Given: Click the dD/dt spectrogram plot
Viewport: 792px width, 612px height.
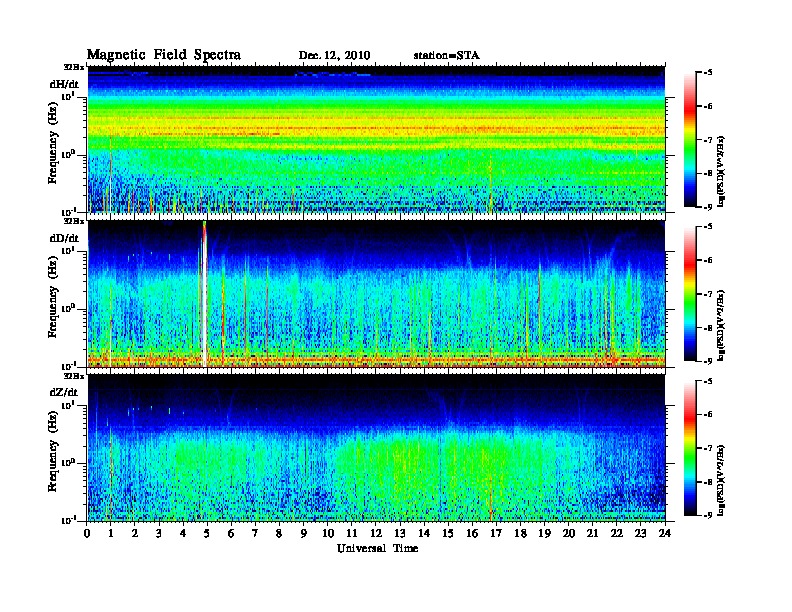Looking at the screenshot, I should click(x=376, y=294).
